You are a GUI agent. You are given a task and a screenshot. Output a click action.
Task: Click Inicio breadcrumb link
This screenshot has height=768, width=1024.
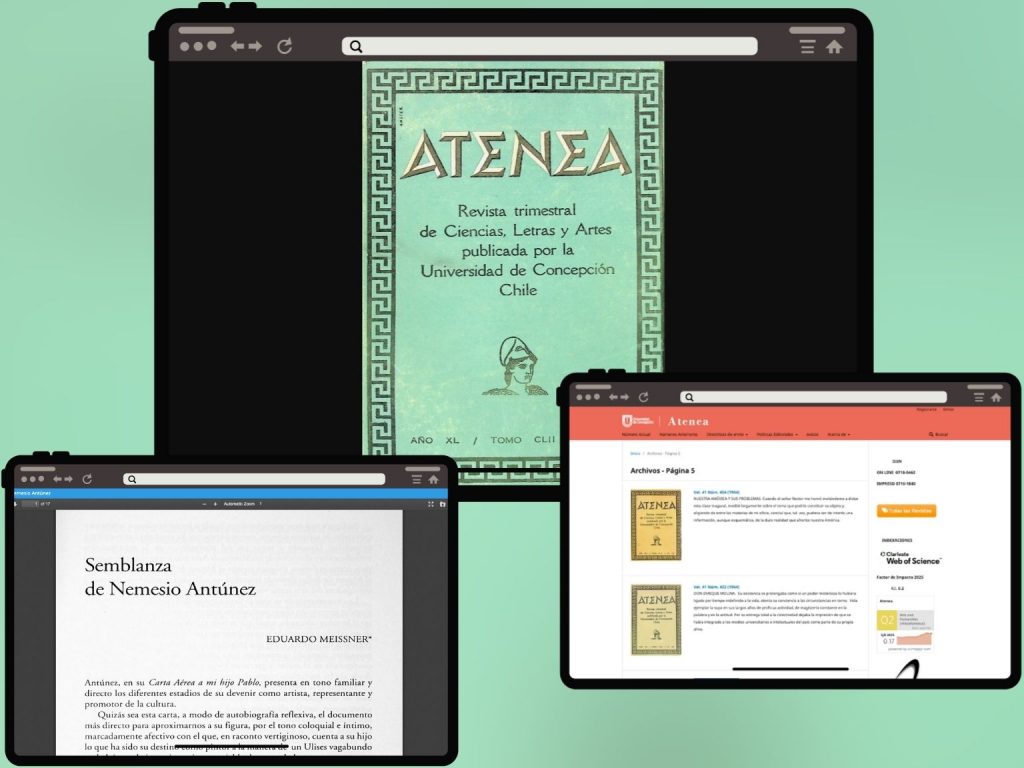(635, 453)
